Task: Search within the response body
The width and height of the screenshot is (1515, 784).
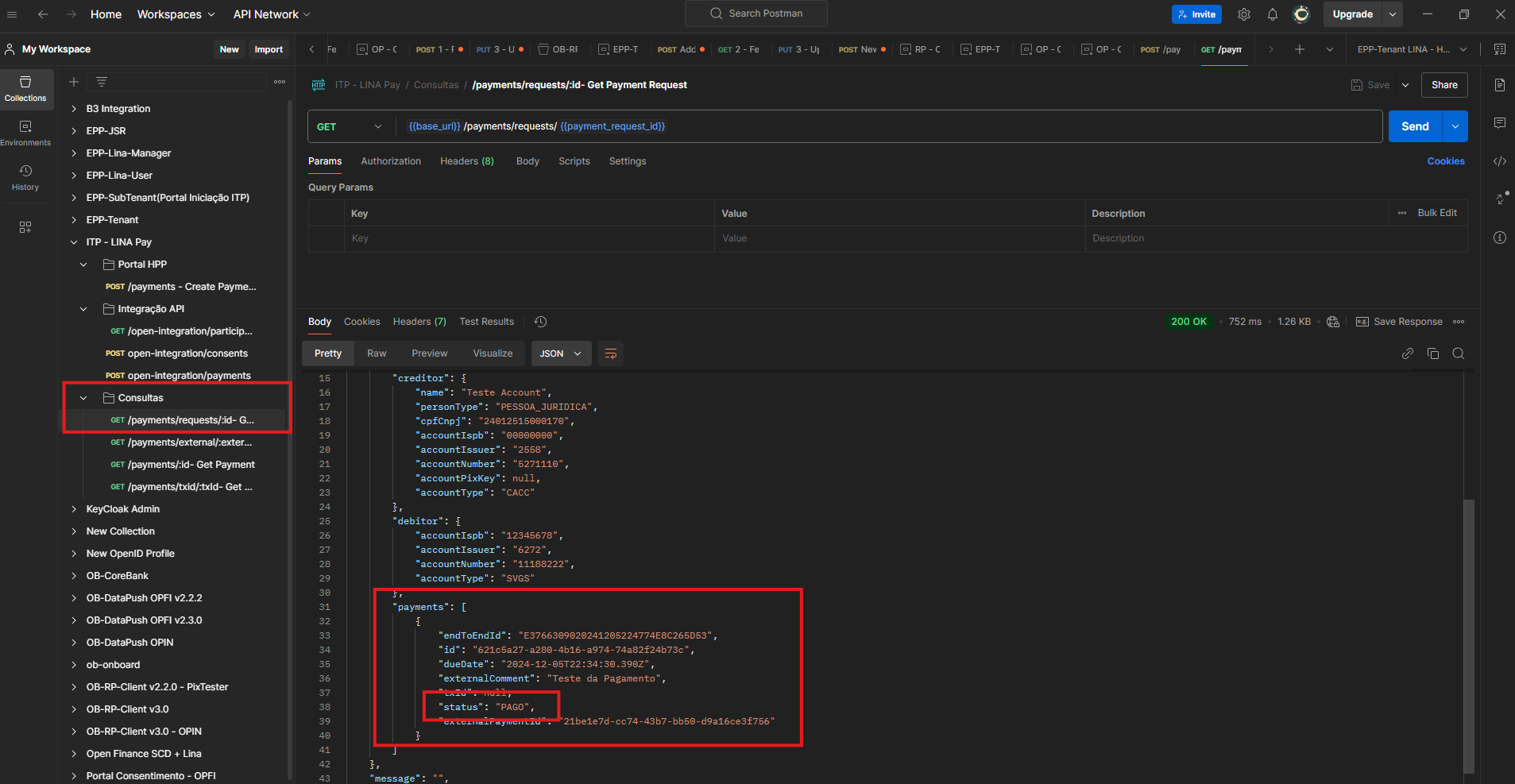Action: coord(1459,353)
